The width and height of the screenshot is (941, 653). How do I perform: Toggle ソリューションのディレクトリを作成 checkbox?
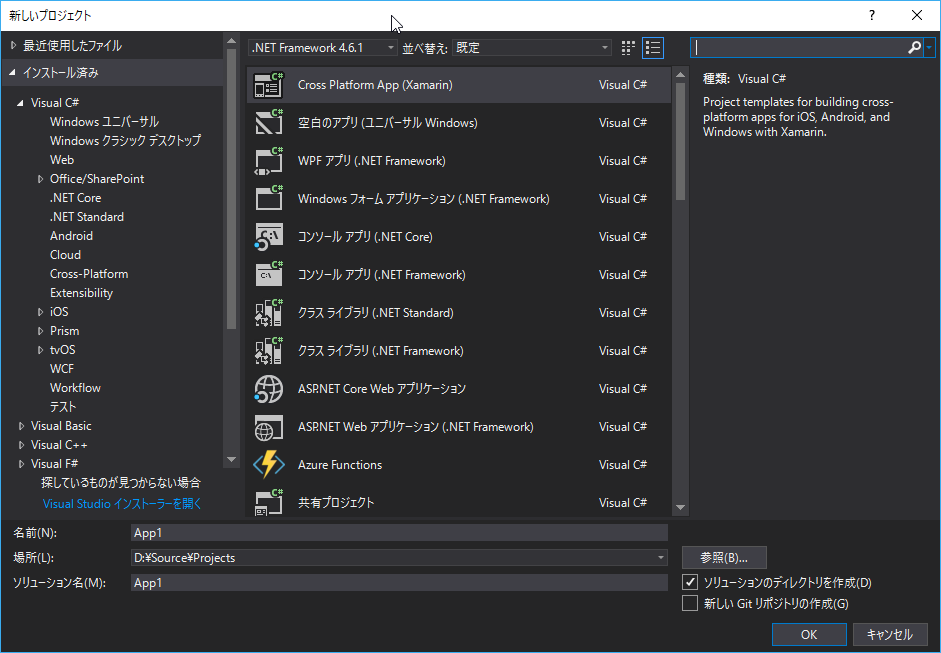tap(690, 582)
